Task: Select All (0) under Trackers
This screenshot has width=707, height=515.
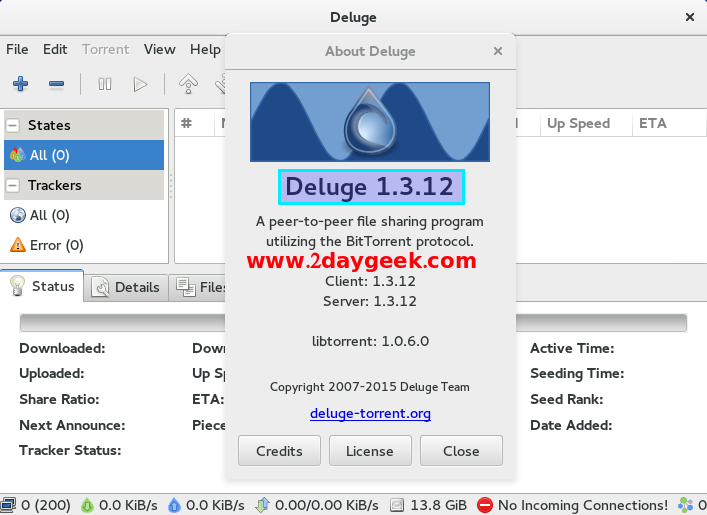Action: click(x=84, y=215)
